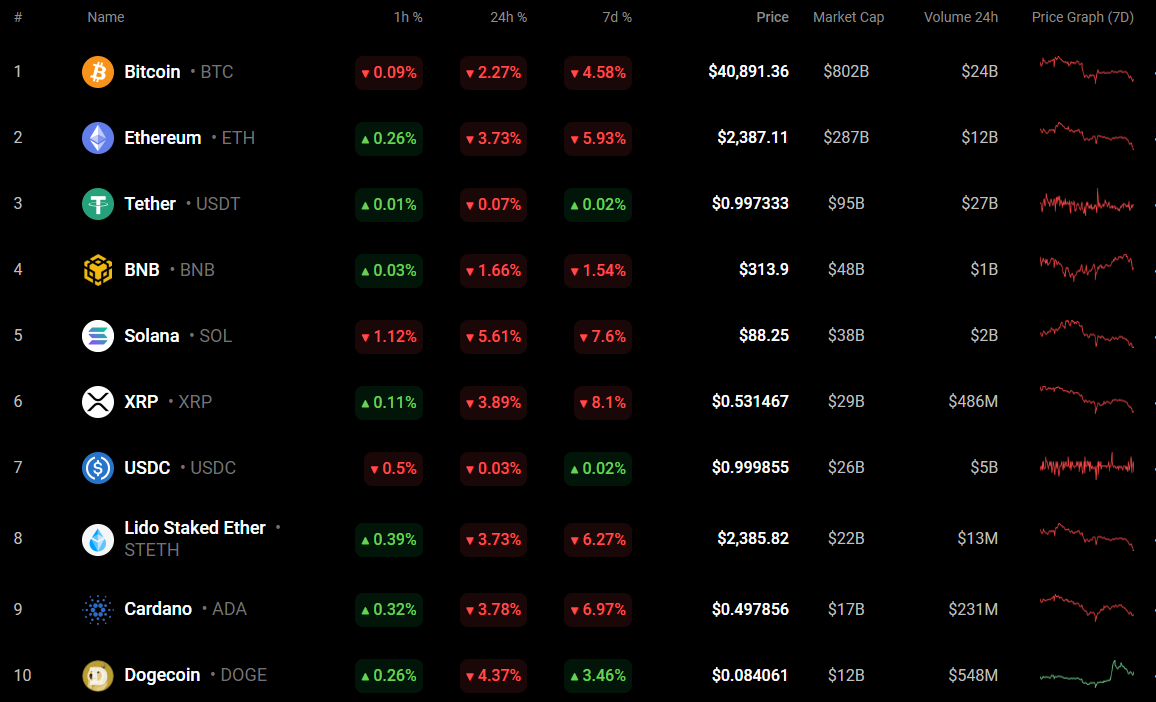Click the USDC logo icon
1156x702 pixels.
pos(98,468)
